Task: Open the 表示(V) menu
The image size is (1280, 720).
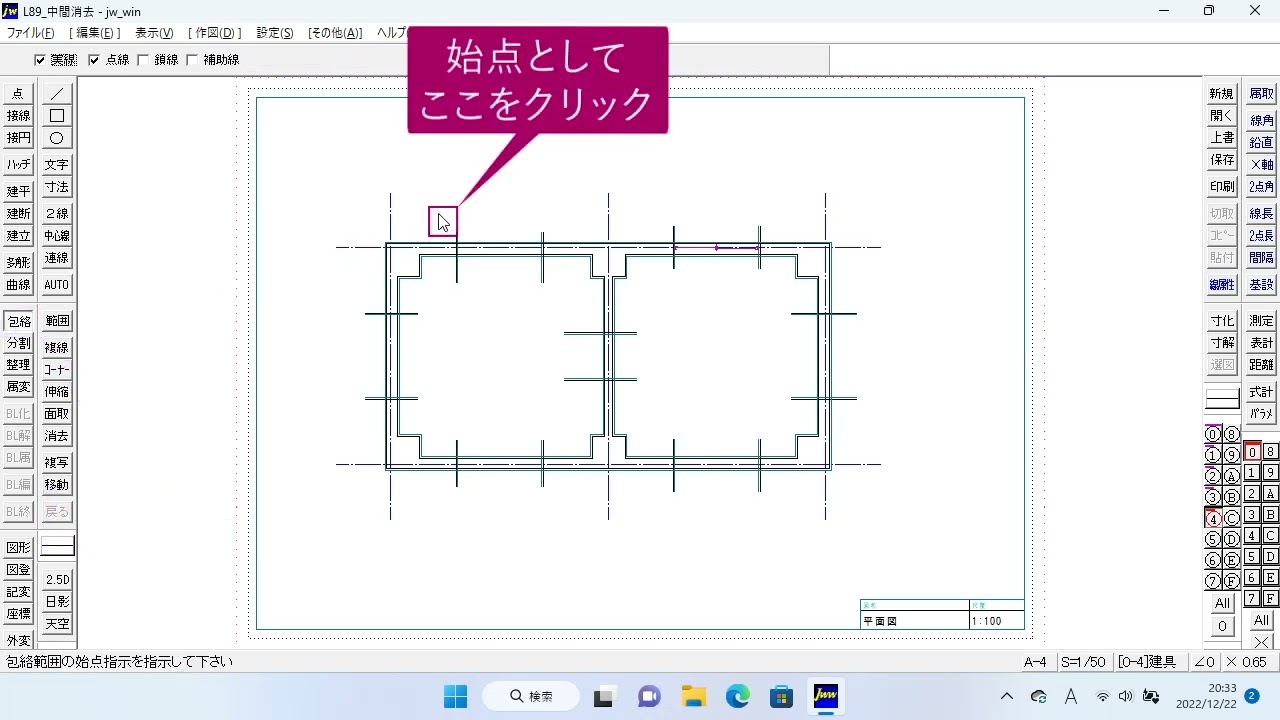Action: (x=154, y=33)
